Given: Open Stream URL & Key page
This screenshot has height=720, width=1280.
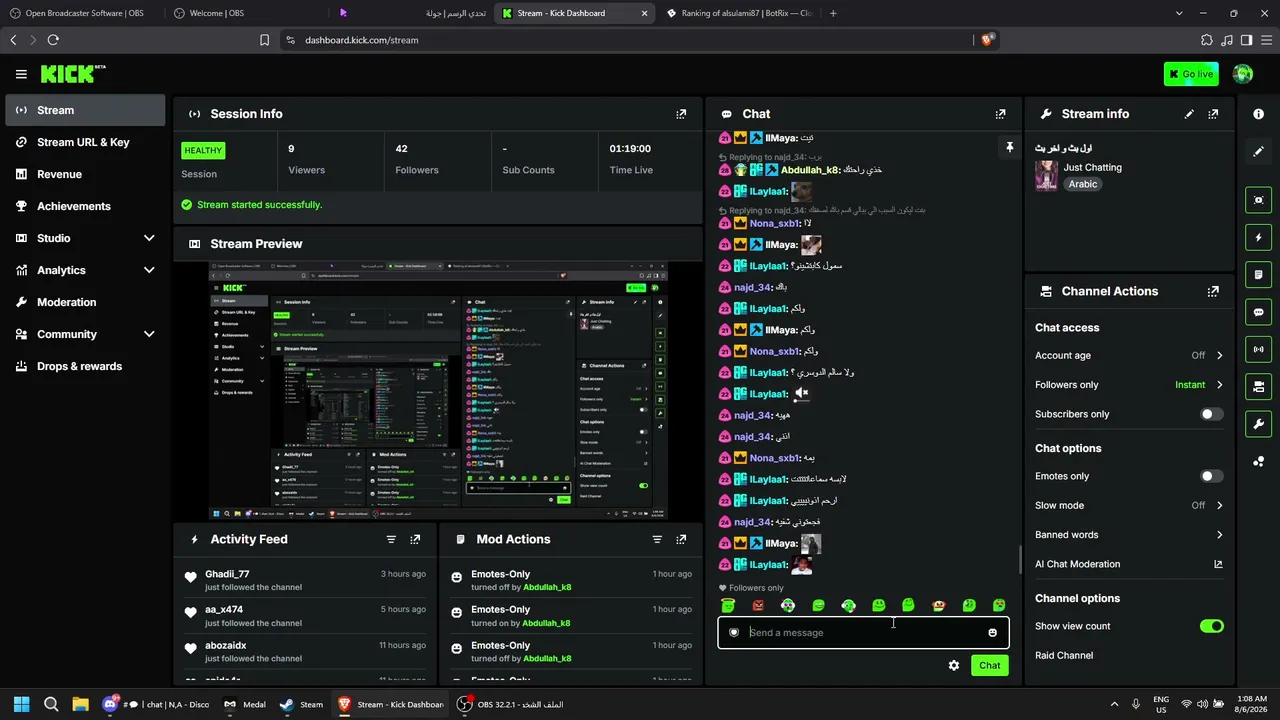Looking at the screenshot, I should [x=85, y=142].
